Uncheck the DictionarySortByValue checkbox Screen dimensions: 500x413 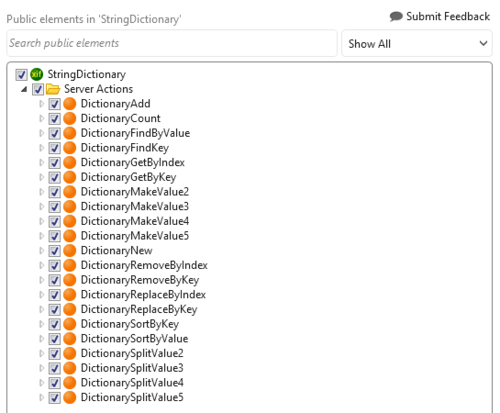(x=54, y=339)
